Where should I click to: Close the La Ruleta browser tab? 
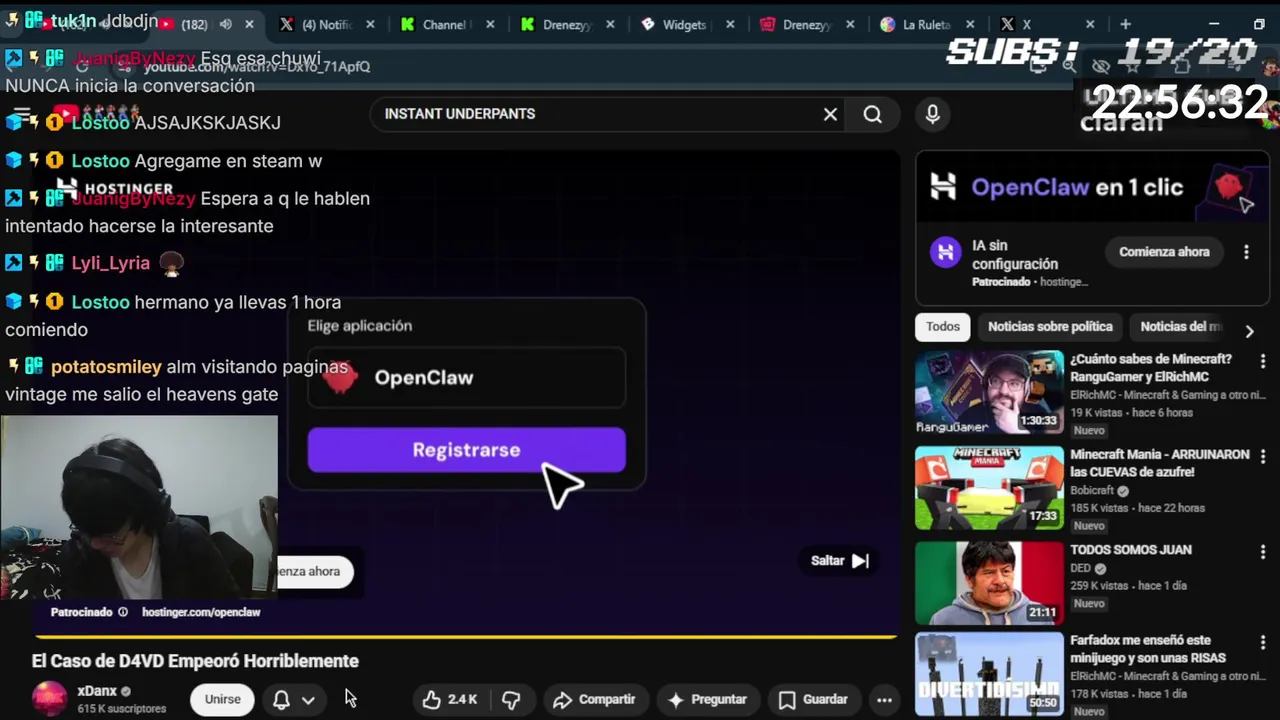[970, 24]
